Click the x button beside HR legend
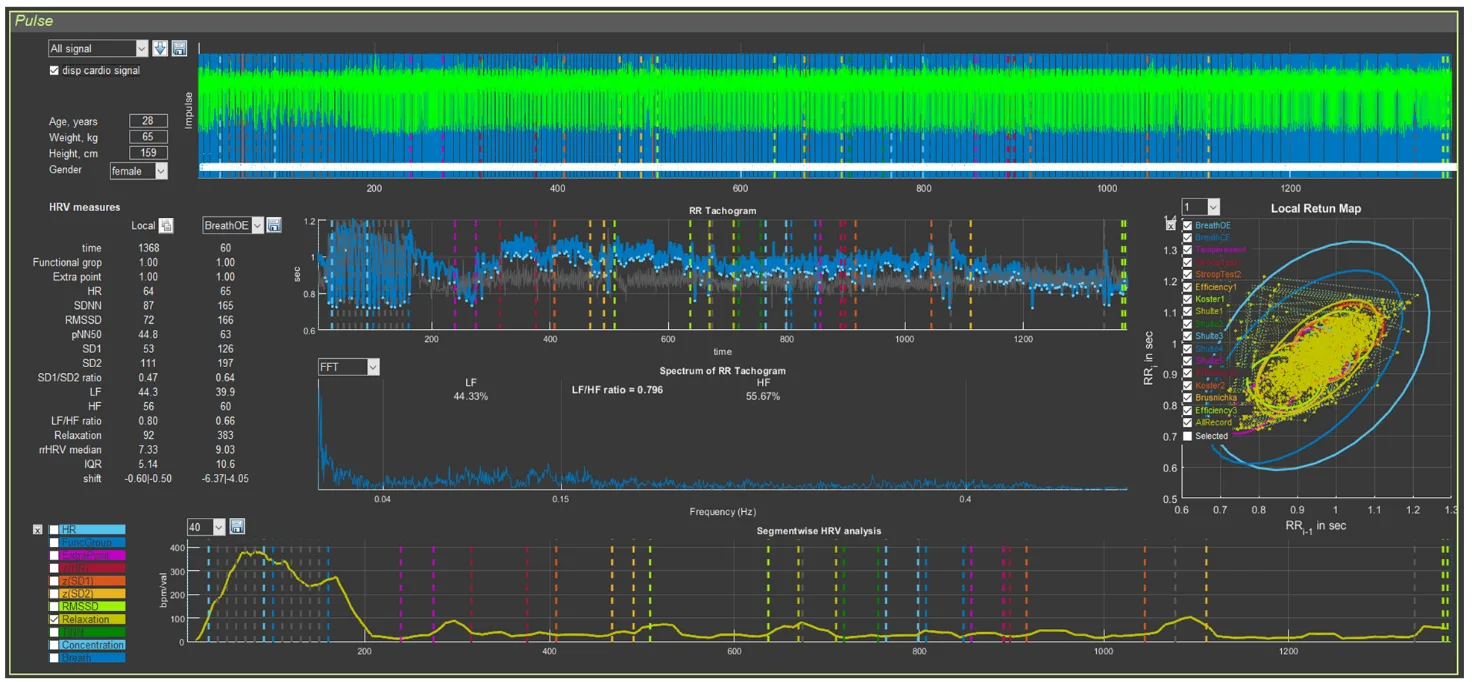1472x682 pixels. 38,530
